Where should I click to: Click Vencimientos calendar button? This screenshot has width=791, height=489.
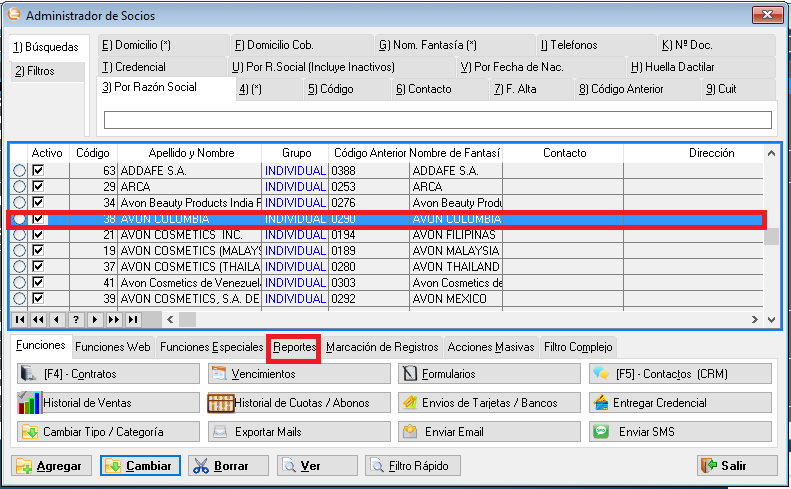coord(298,374)
